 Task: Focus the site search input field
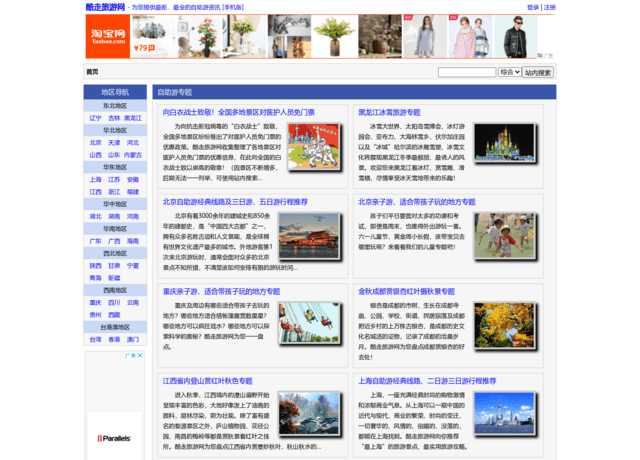[x=466, y=72]
